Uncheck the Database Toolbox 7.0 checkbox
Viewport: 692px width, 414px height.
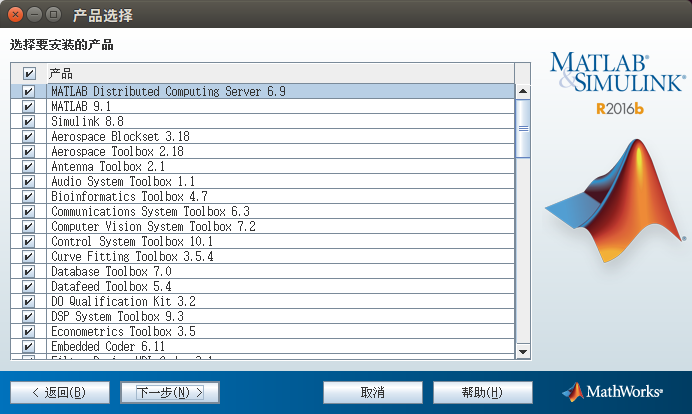click(x=28, y=271)
